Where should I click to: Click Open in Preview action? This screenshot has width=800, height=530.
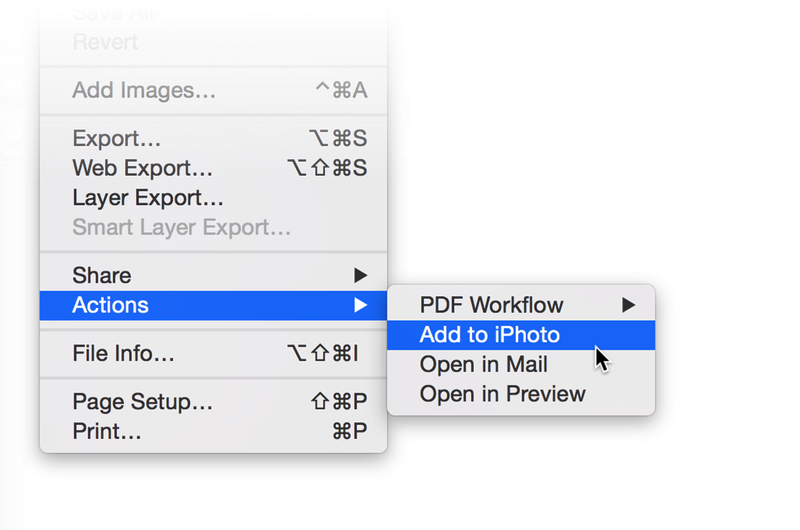[x=503, y=394]
